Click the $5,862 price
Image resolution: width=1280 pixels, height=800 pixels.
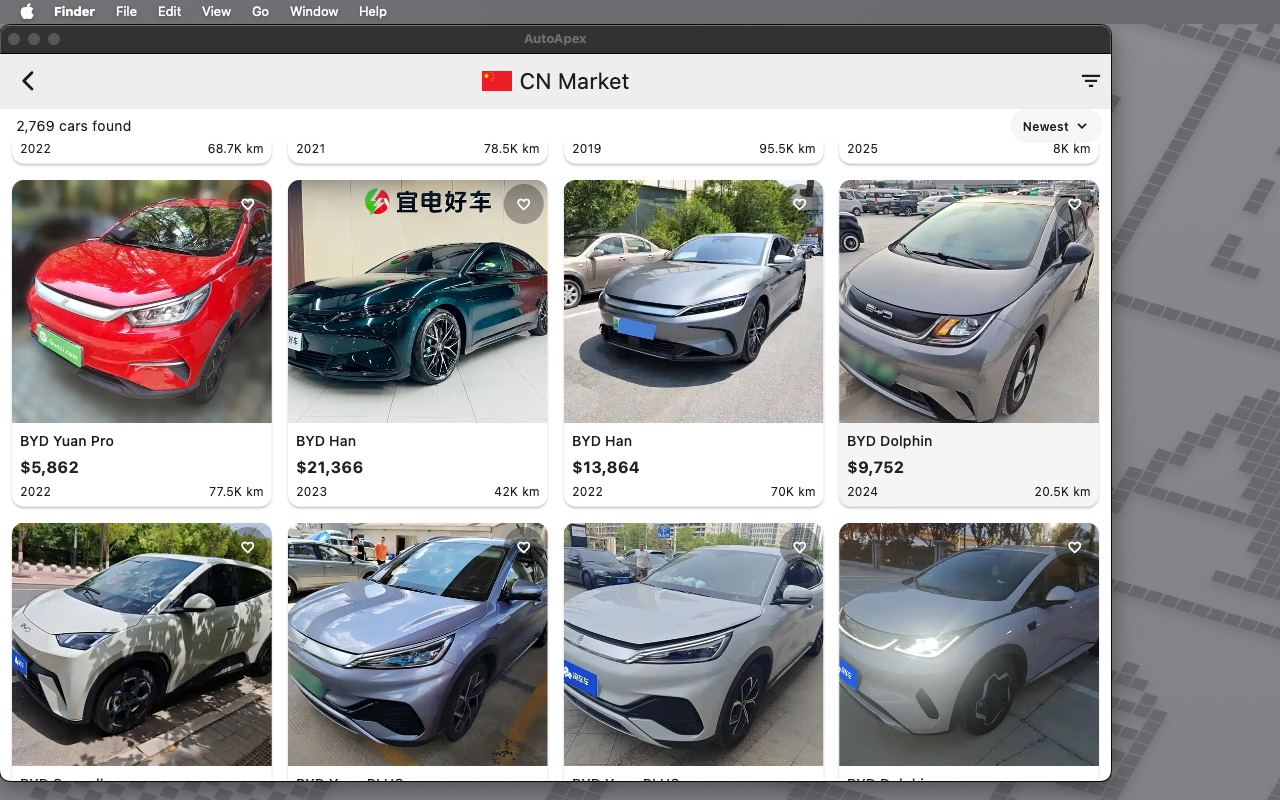click(50, 467)
